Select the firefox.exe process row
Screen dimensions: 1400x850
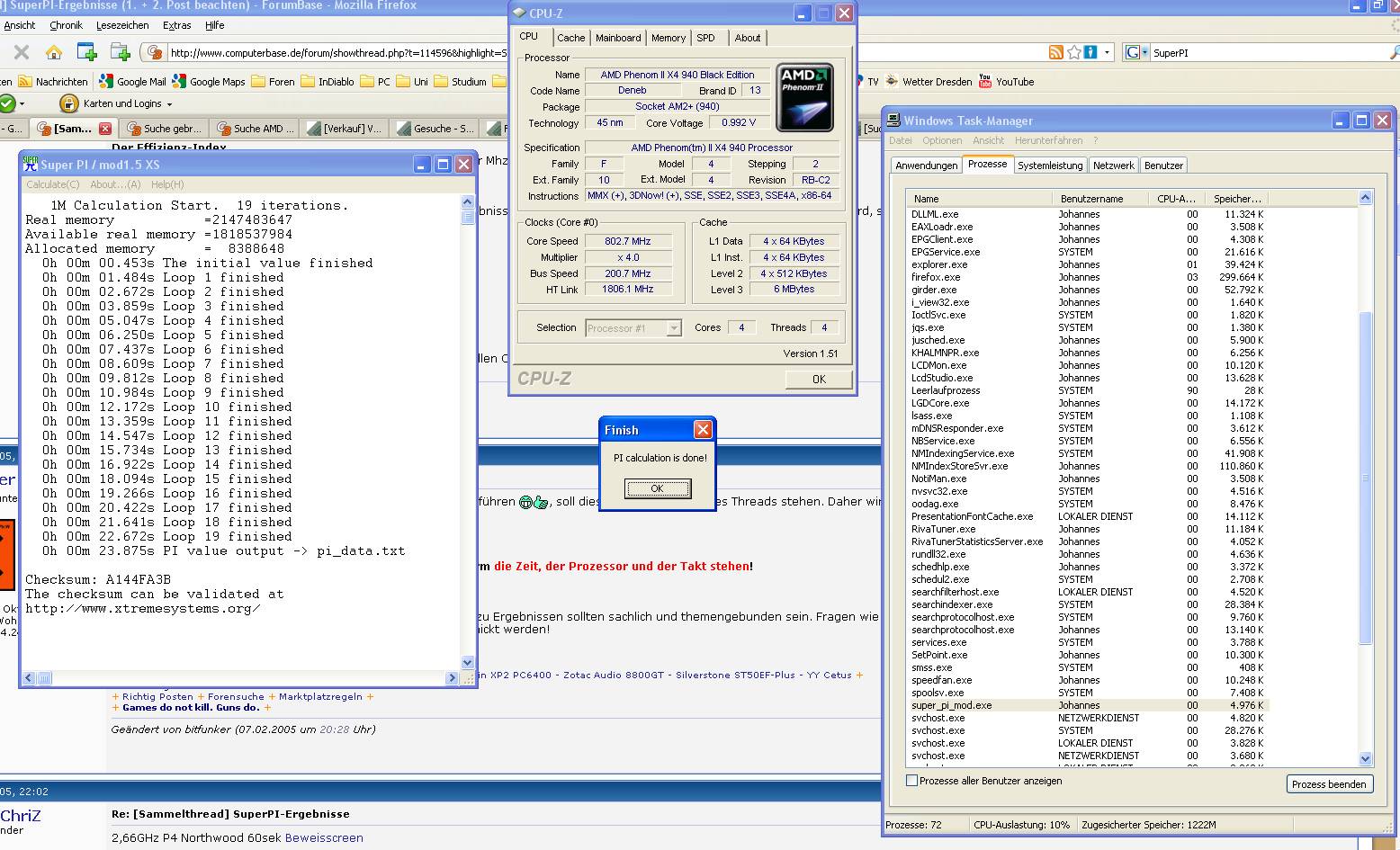pos(1088,277)
